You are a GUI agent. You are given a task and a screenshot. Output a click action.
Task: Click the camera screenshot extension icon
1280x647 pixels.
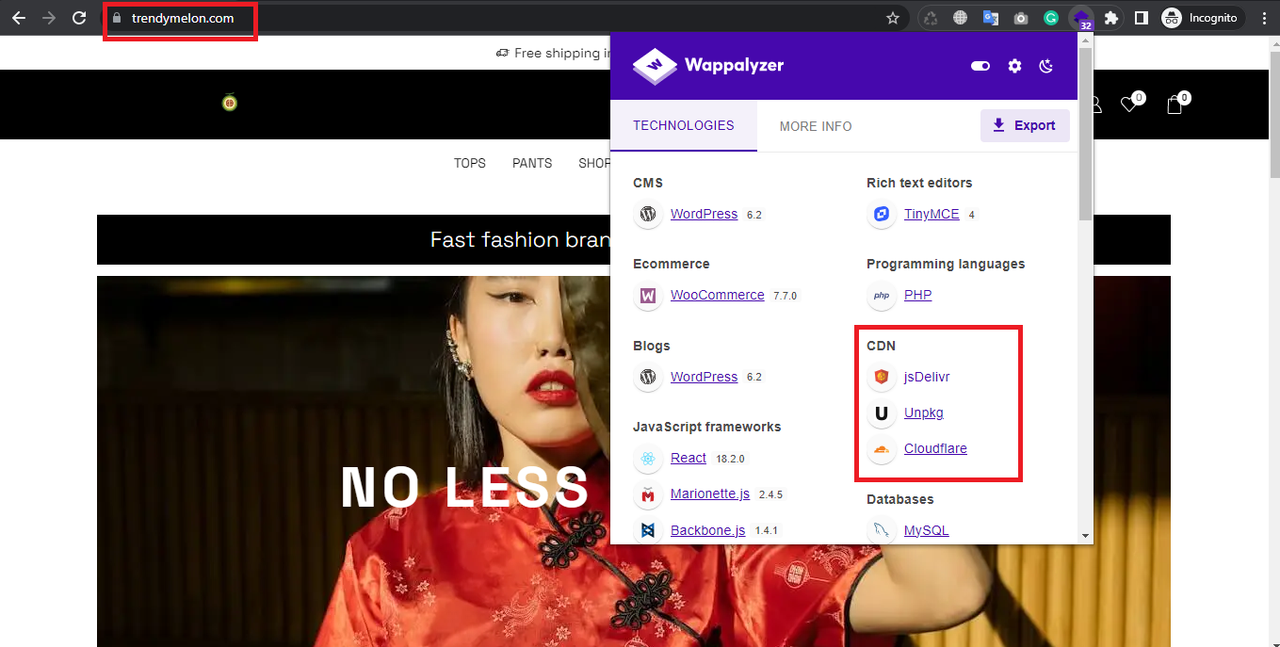coord(1020,18)
